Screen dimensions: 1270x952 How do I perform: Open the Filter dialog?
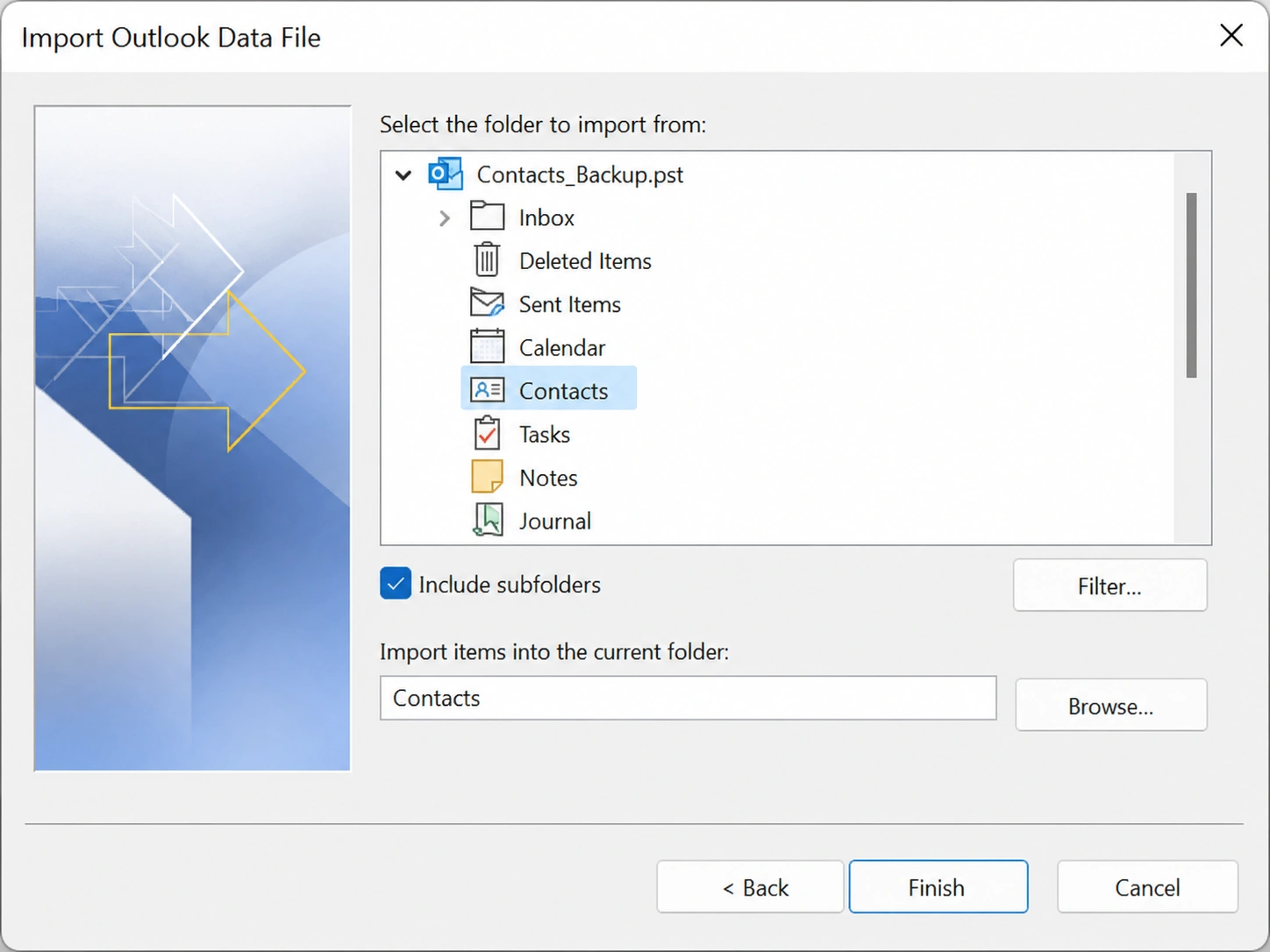(x=1110, y=586)
